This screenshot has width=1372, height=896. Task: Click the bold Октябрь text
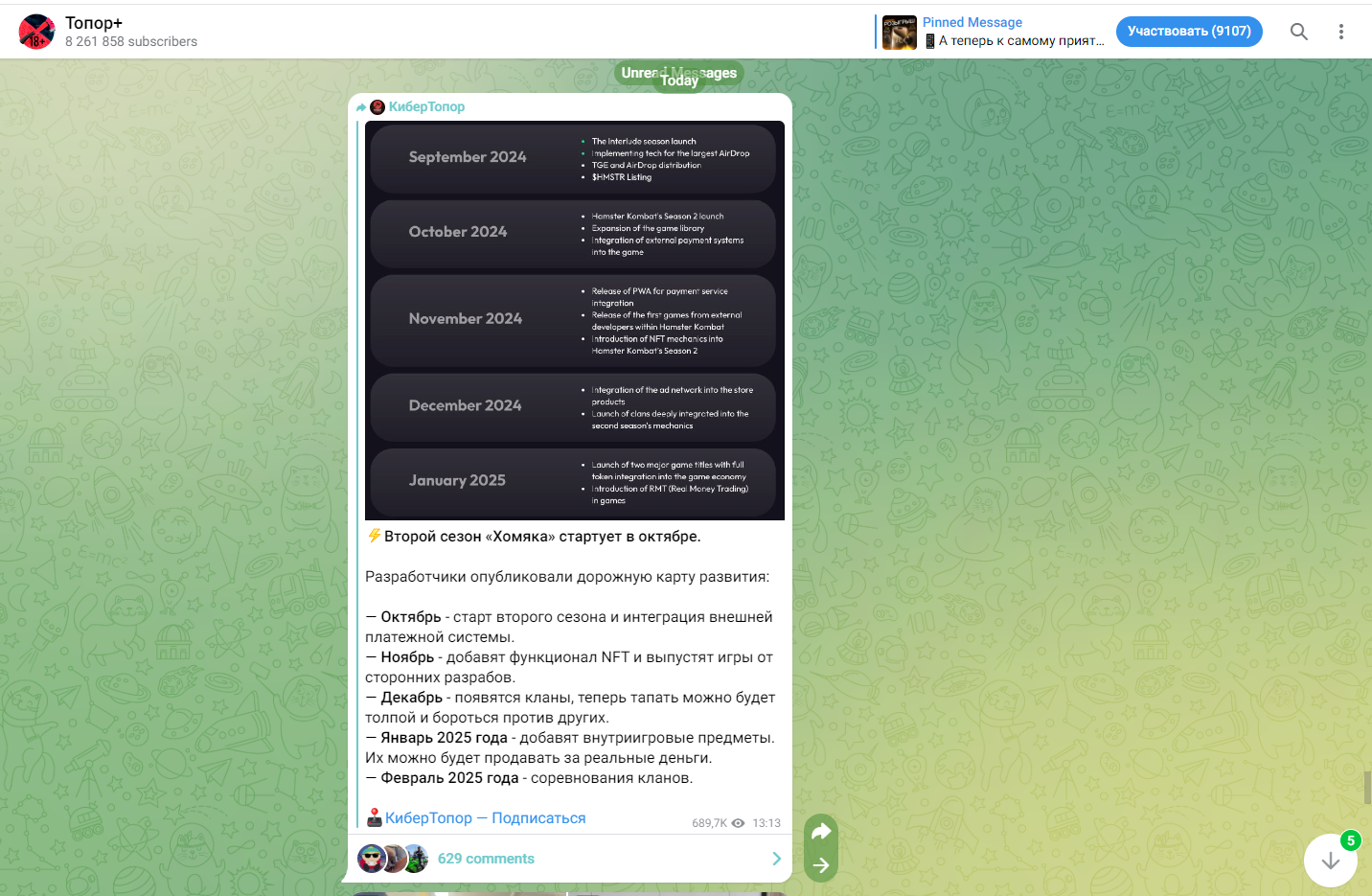click(411, 617)
